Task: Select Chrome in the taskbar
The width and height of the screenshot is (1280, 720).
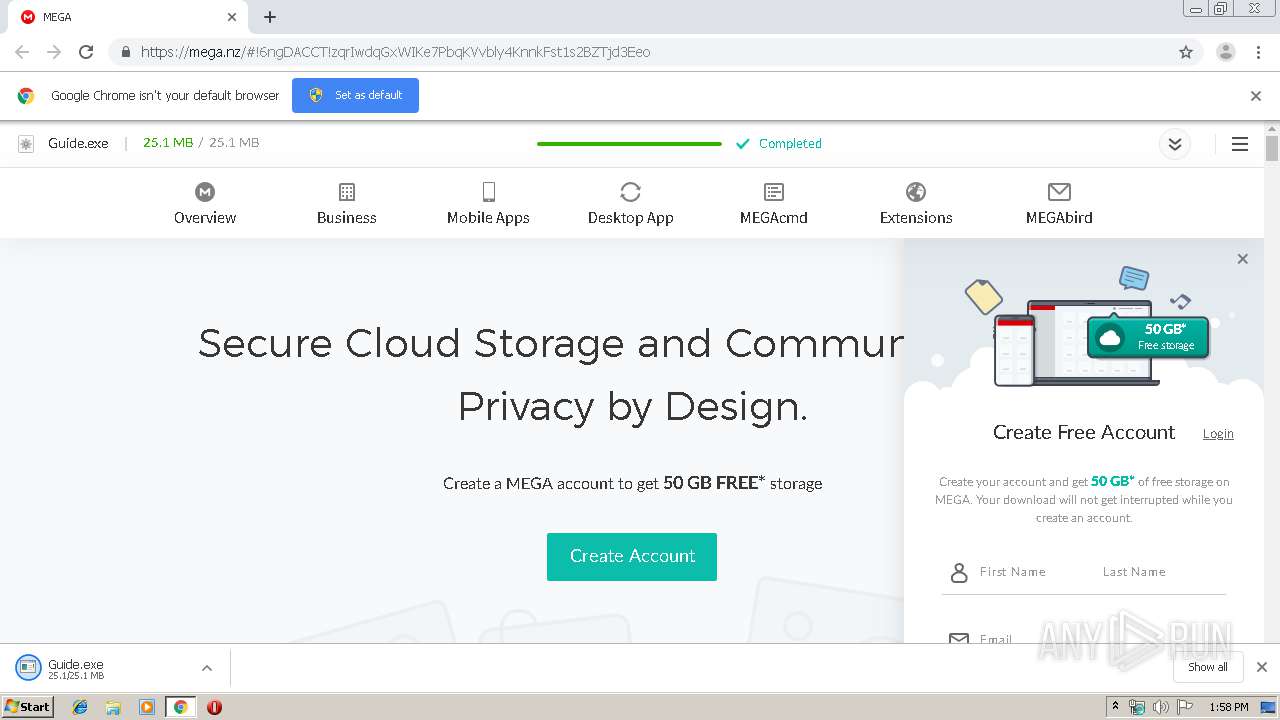Action: point(181,707)
